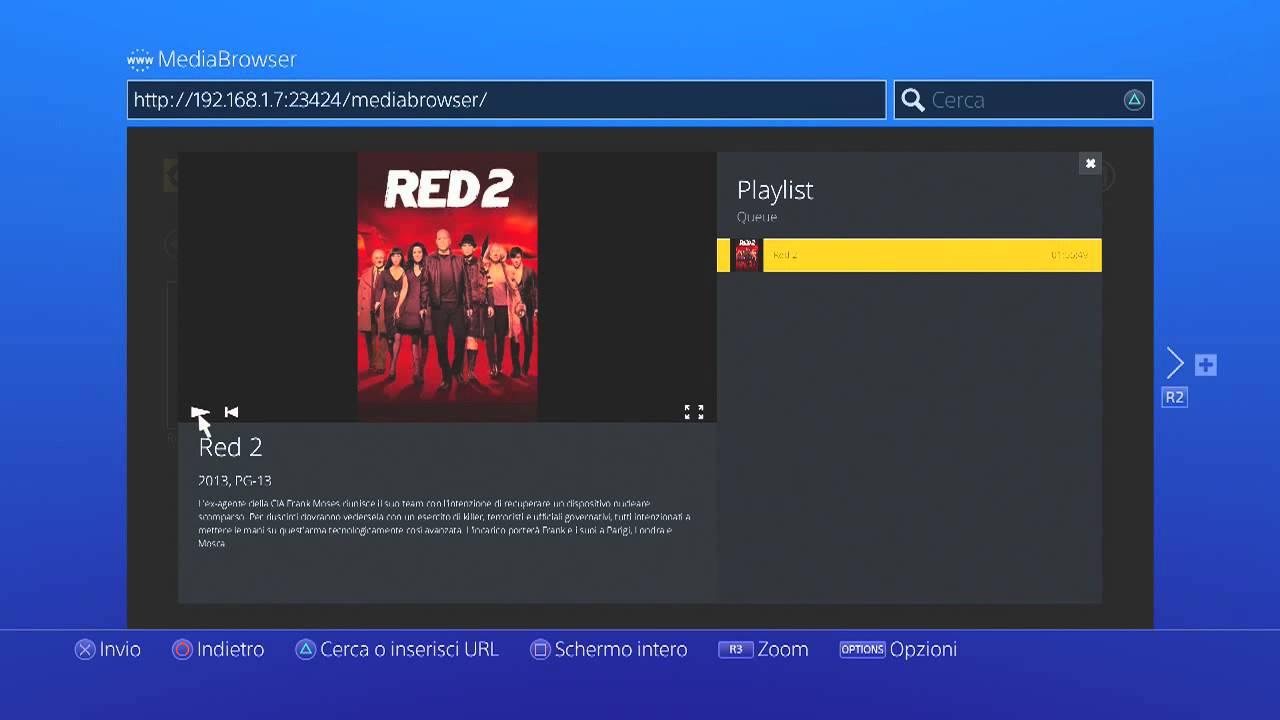
Task: Open a new window with the plus icon
Action: (x=1206, y=365)
